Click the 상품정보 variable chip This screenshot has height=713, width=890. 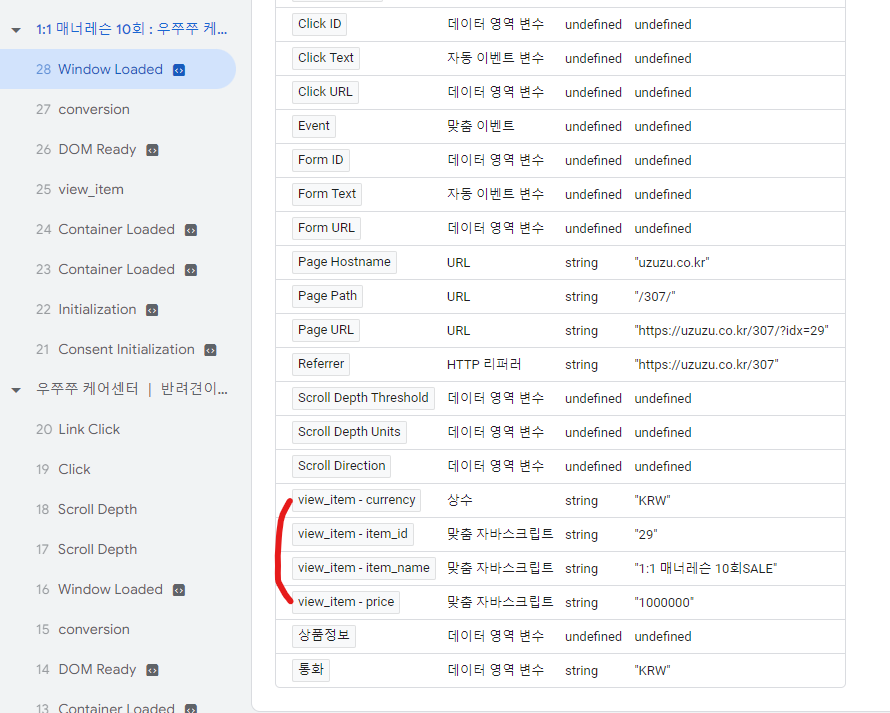click(x=322, y=636)
